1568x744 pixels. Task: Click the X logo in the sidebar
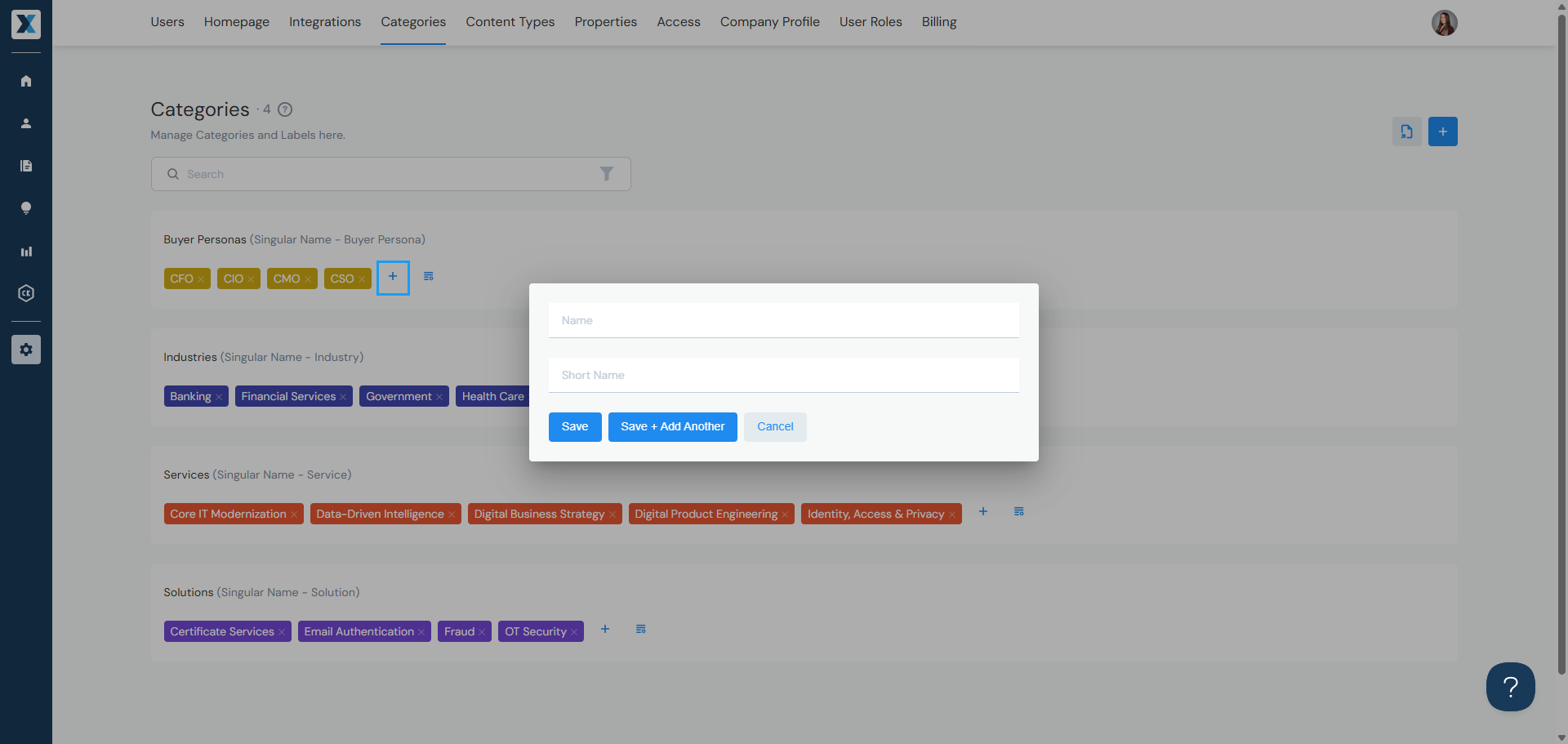point(26,25)
